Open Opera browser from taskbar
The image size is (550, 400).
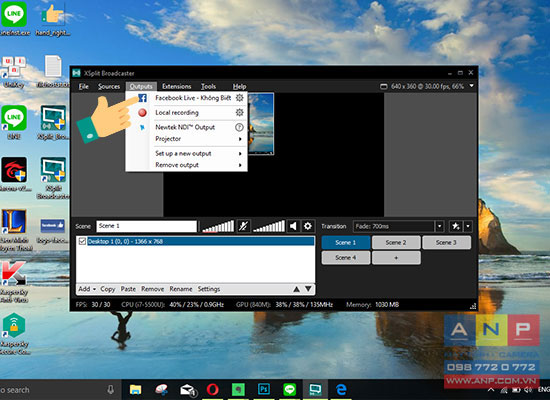coord(213,389)
